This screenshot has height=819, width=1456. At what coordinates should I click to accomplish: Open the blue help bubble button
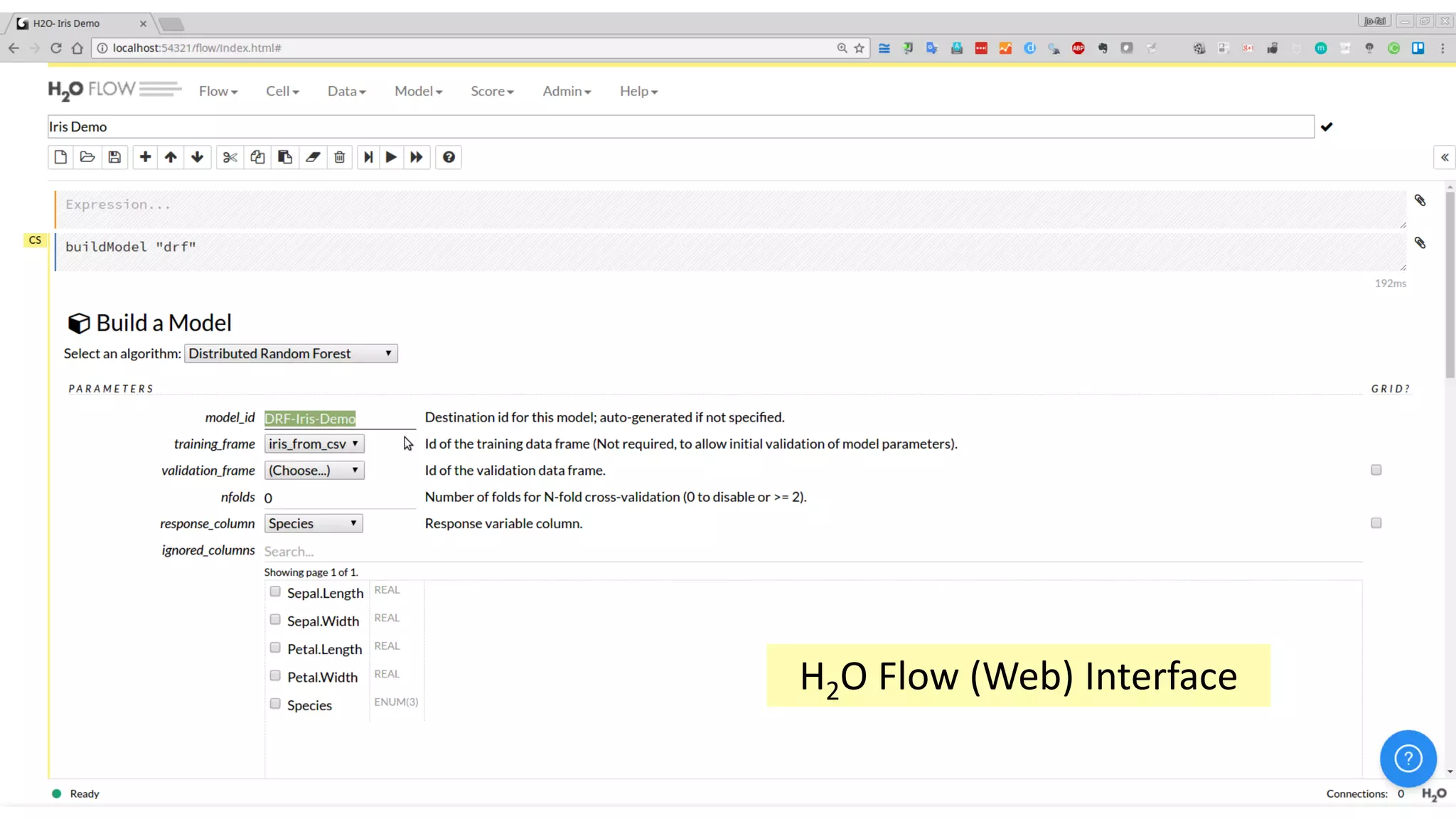pyautogui.click(x=1408, y=759)
